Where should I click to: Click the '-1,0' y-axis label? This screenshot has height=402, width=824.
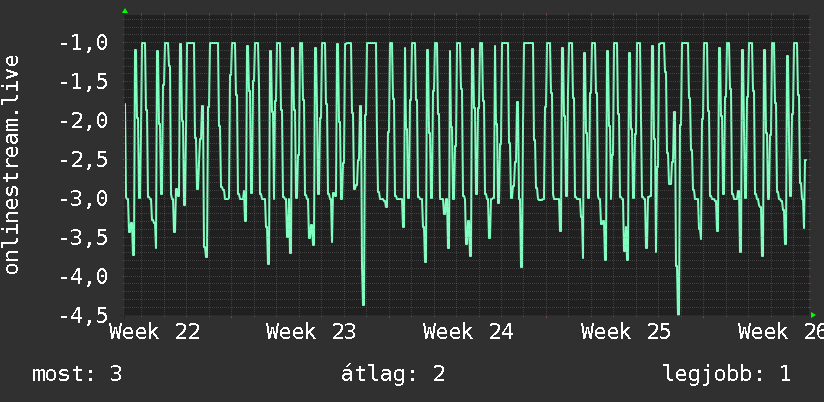84,43
